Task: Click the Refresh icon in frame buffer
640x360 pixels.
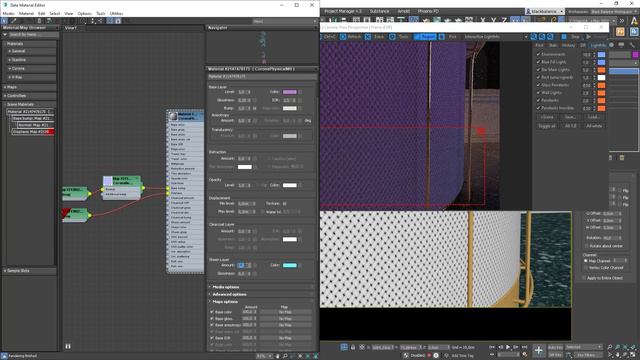Action: coord(343,37)
